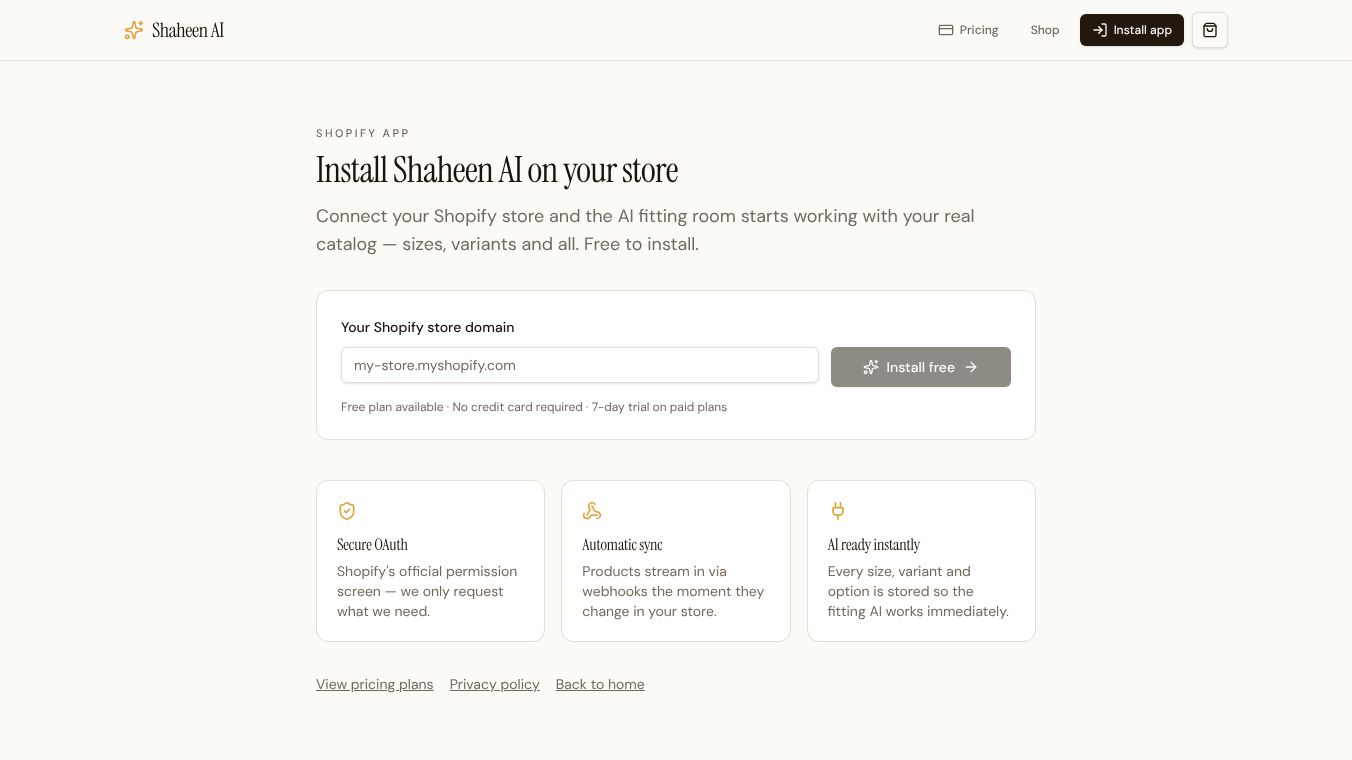Click the 'Install Shaheen AI on your store' heading
1352x760 pixels.
(497, 170)
